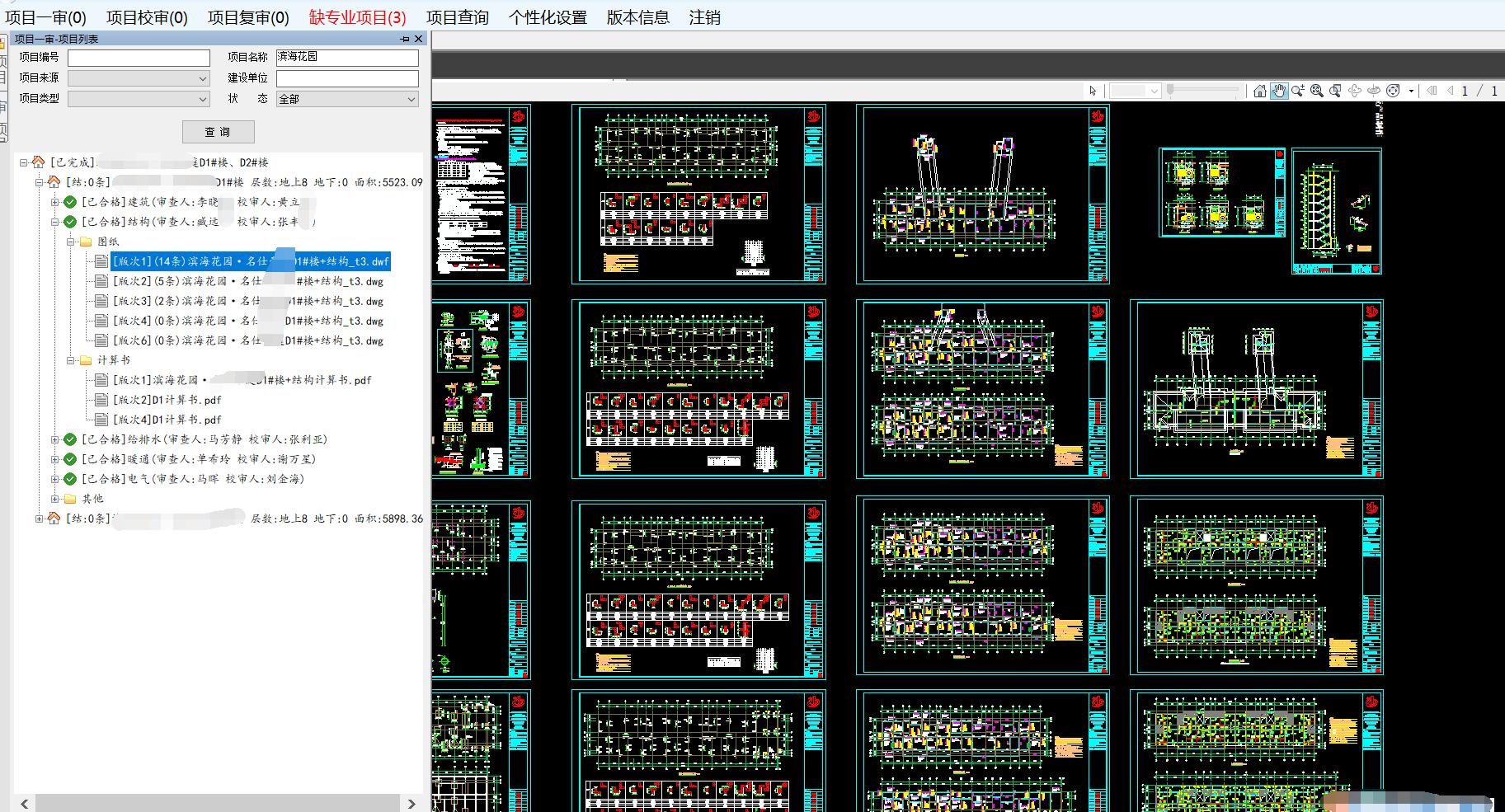Open the 项目类型 dropdown

pos(139,99)
